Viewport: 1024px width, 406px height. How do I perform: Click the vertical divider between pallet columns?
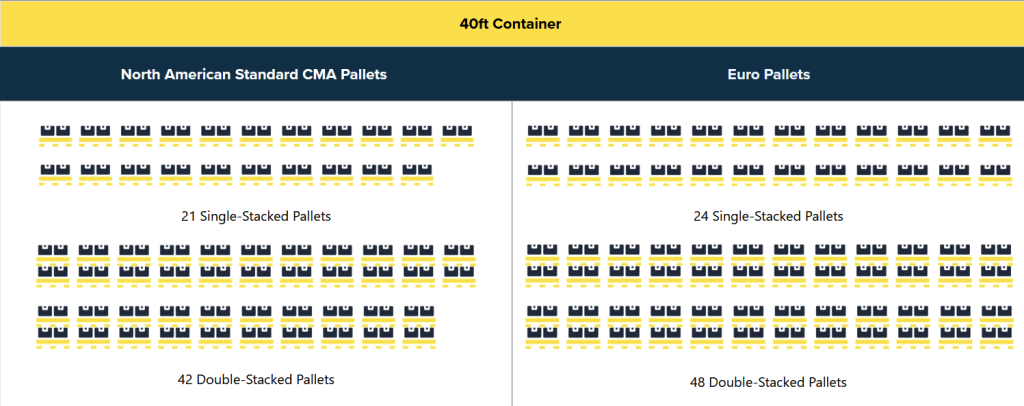pyautogui.click(x=512, y=253)
